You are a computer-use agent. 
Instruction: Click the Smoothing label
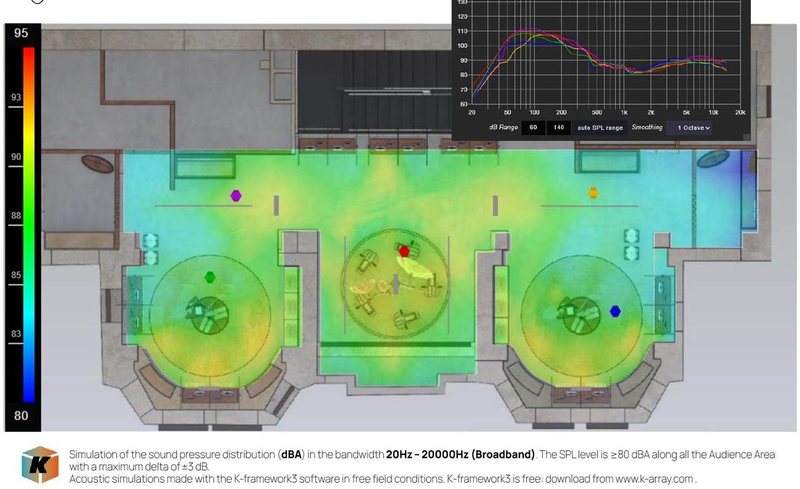tap(647, 127)
